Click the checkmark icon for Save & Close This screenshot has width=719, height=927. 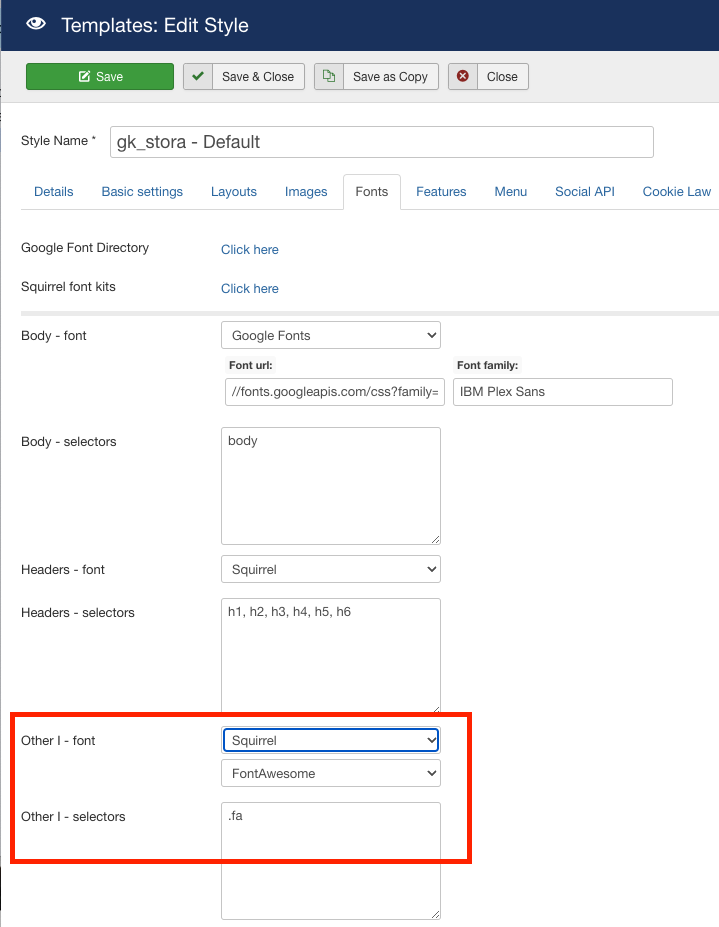(x=198, y=77)
